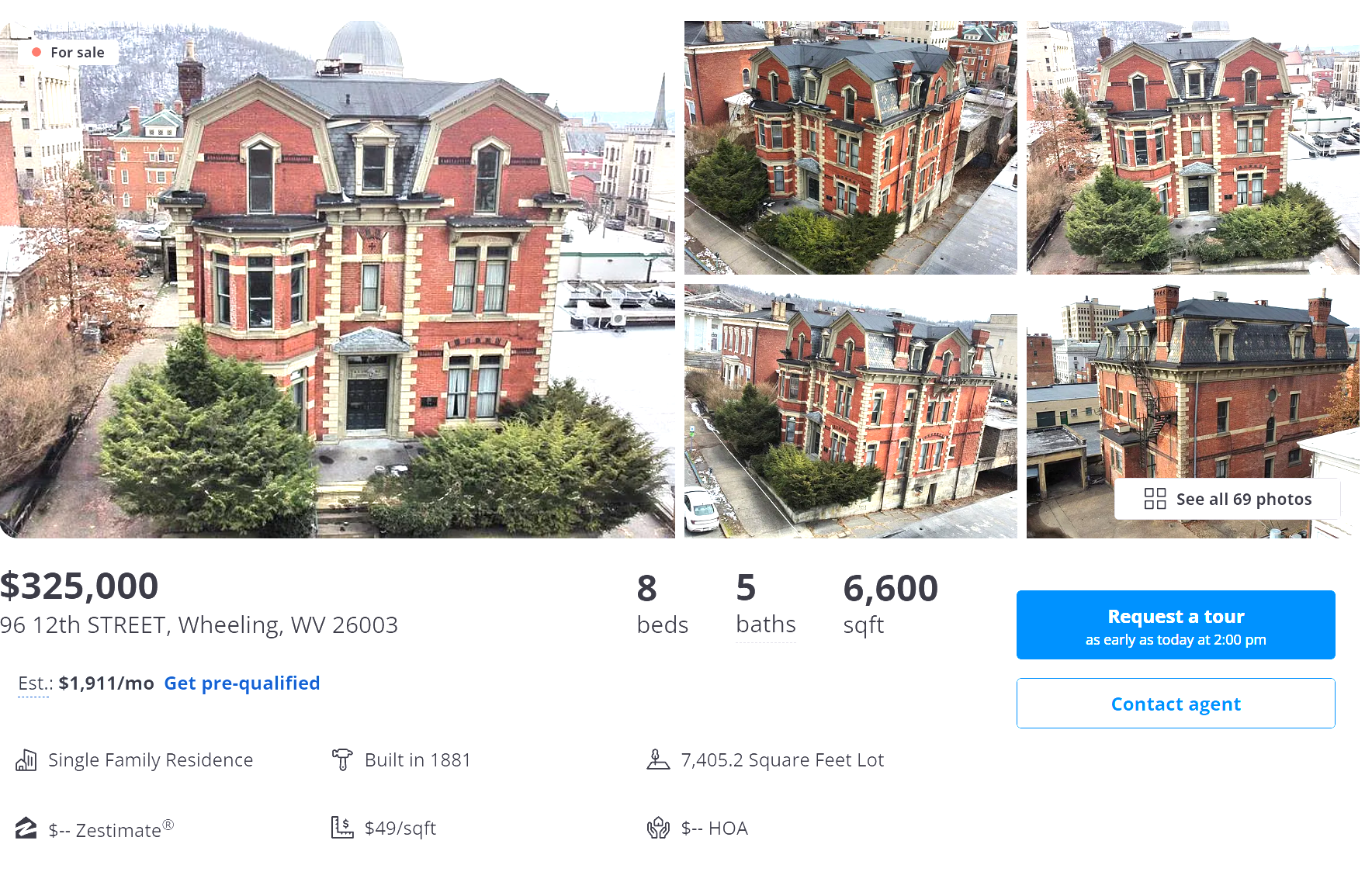Viewport: 1372px width, 896px height.
Task: Open the top-middle aerial corner photo
Action: (x=851, y=147)
